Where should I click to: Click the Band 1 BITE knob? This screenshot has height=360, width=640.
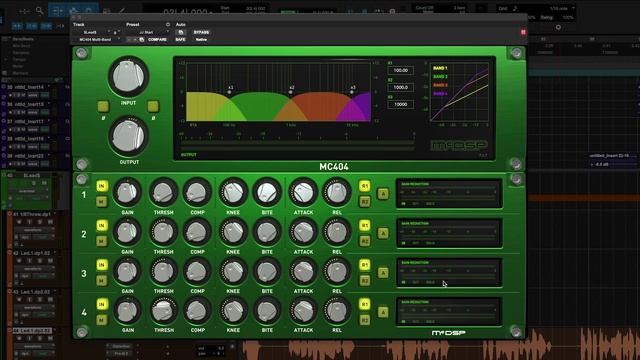tap(267, 192)
